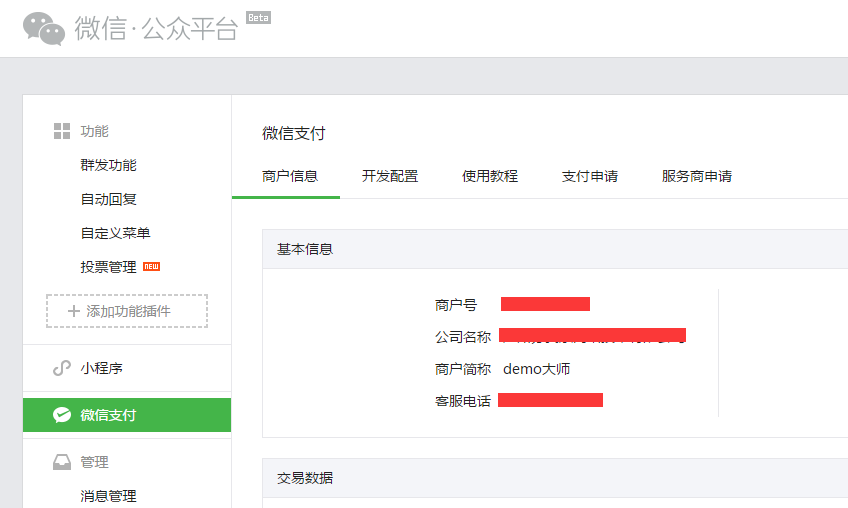The image size is (848, 508).
Task: Click the 功能 sidebar group heading
Action: 95,131
